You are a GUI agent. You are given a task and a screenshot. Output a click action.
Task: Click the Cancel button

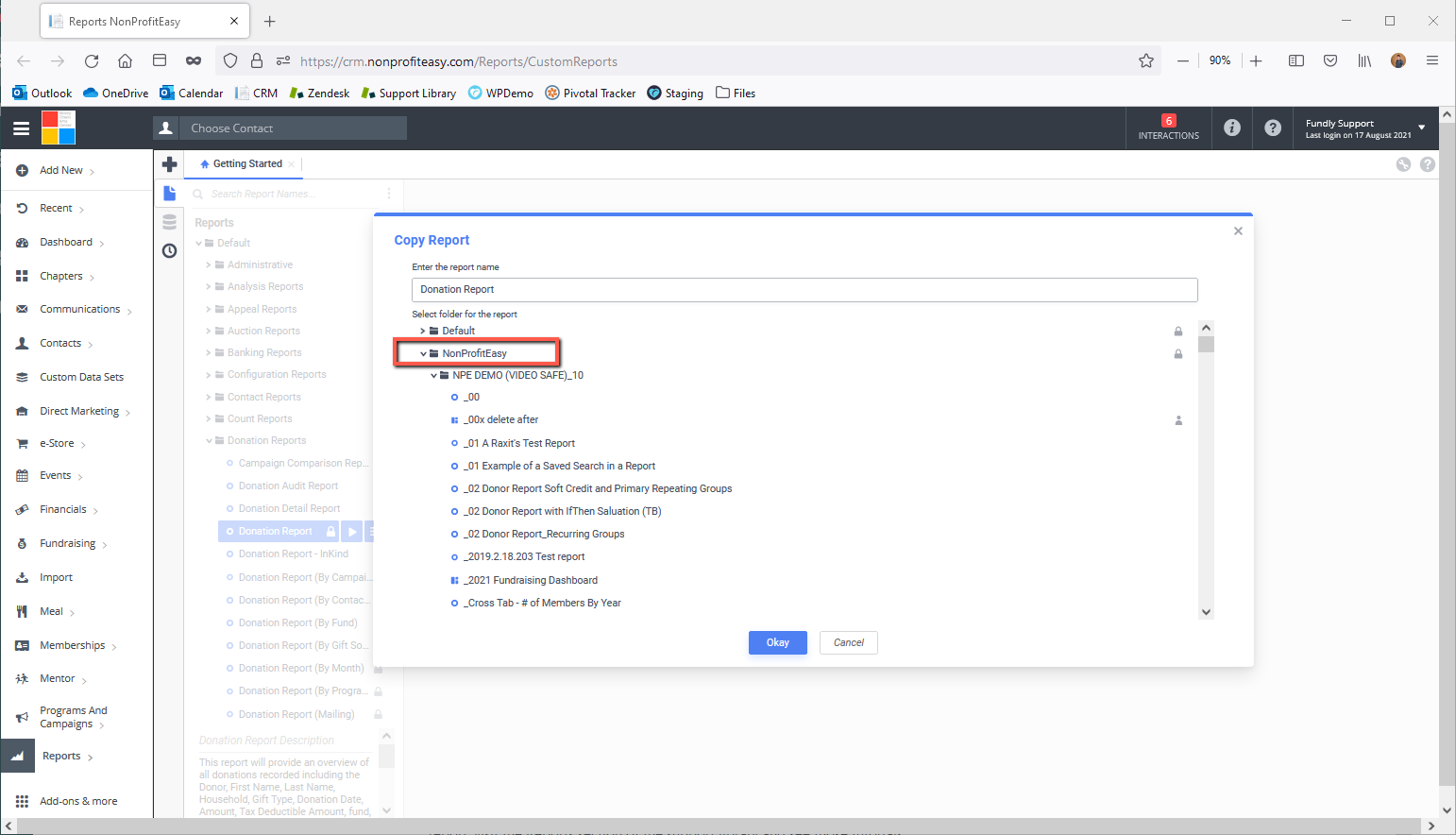pyautogui.click(x=849, y=643)
